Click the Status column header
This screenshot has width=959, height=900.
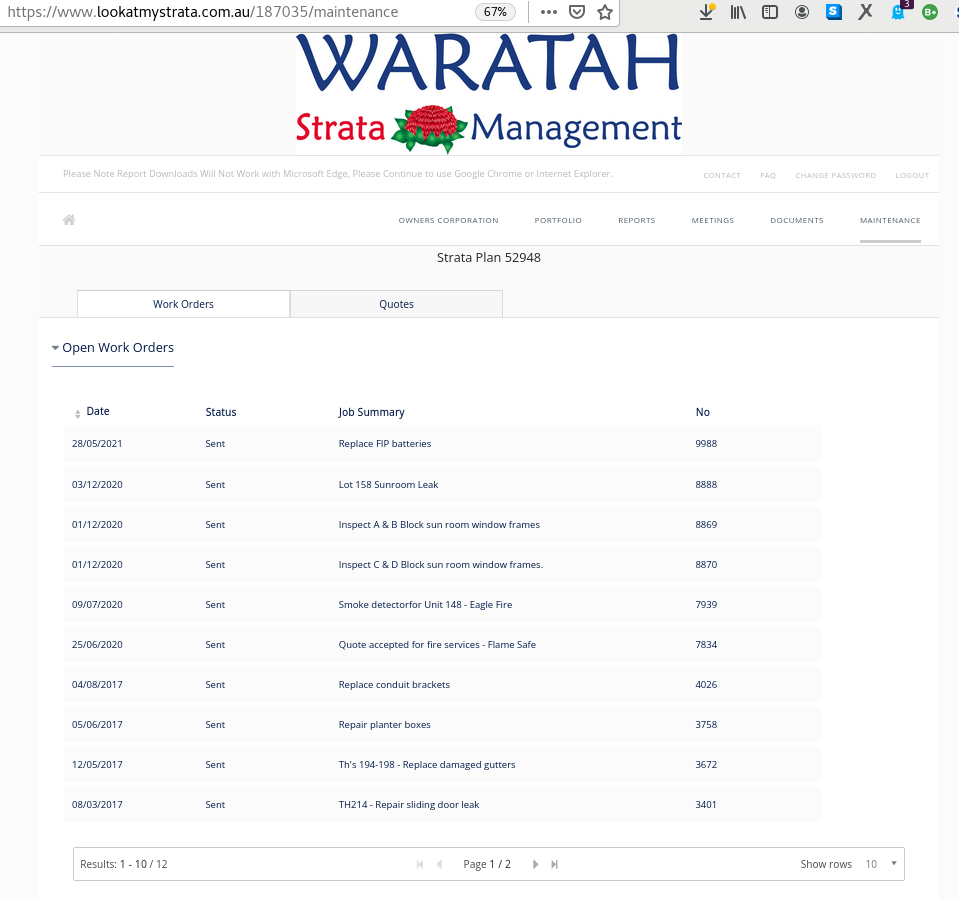221,412
